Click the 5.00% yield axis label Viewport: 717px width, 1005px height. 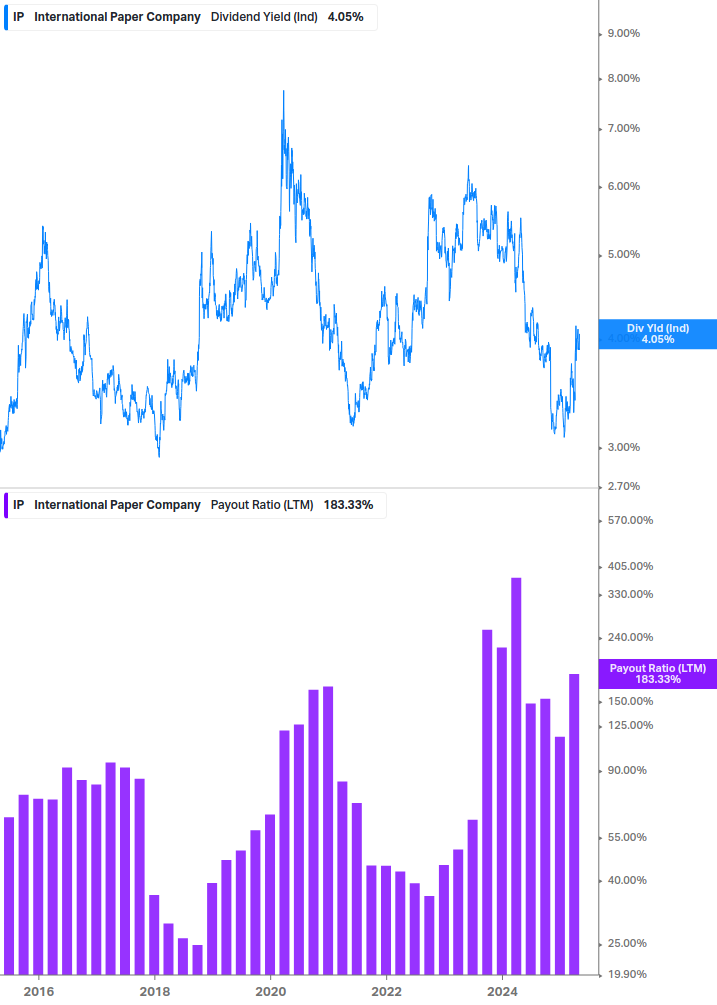[x=623, y=254]
